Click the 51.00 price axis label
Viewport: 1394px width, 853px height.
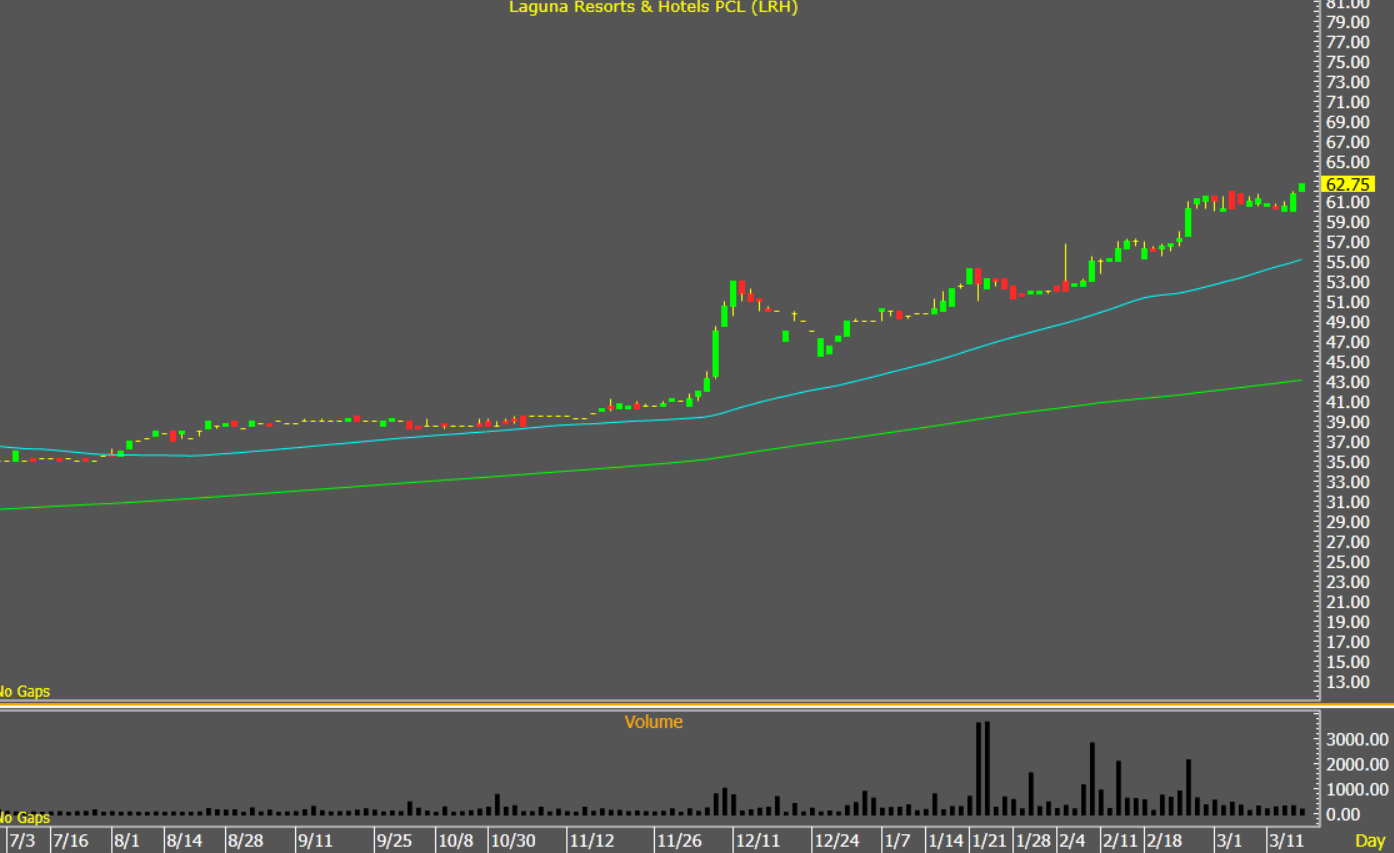(1347, 302)
